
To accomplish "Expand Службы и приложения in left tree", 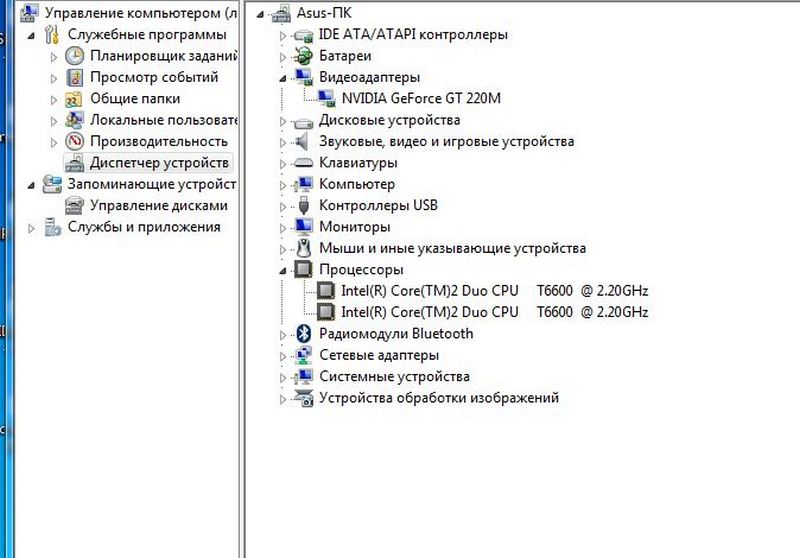I will click(32, 227).
